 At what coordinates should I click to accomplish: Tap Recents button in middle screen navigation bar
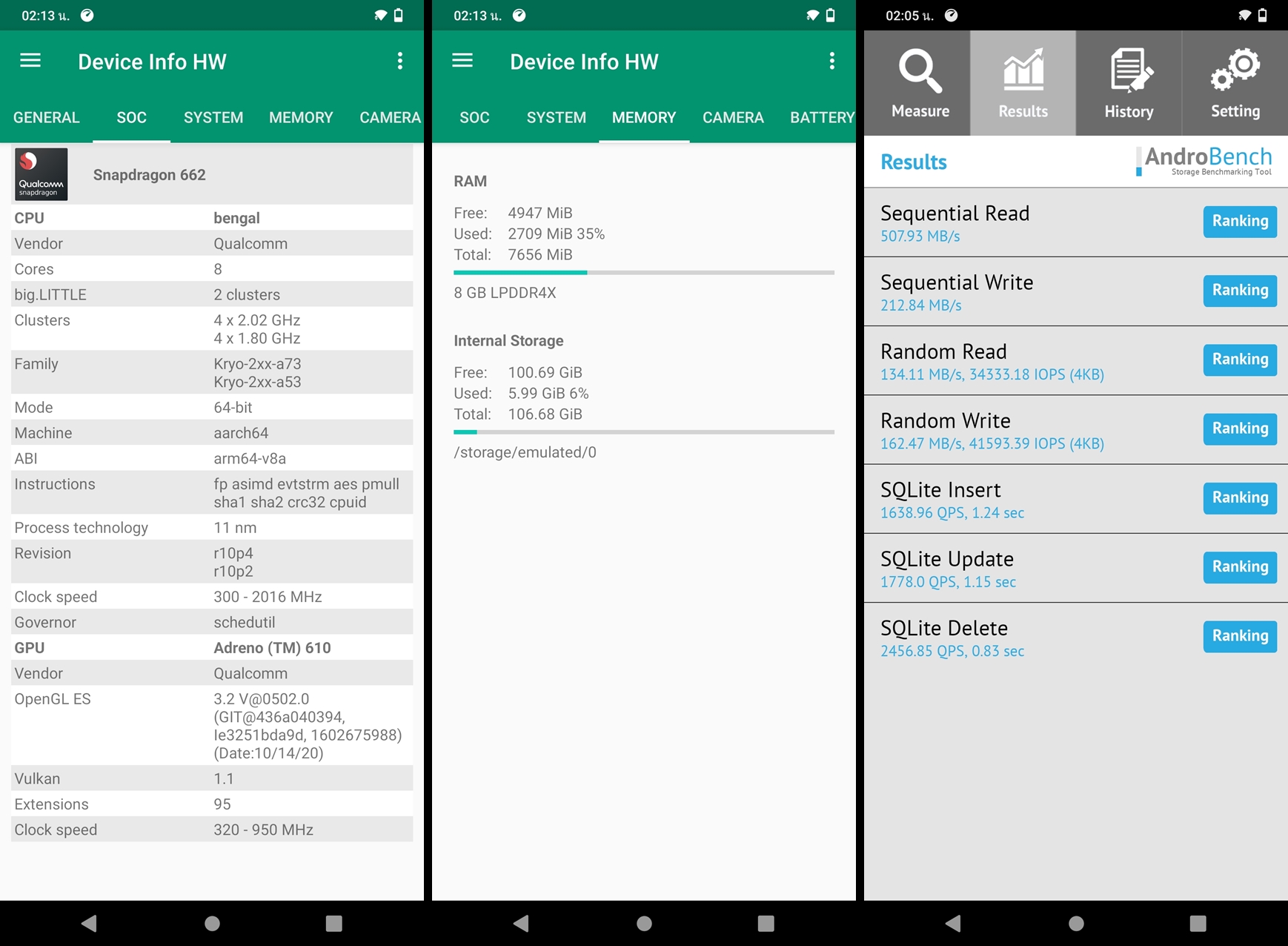pyautogui.click(x=766, y=923)
